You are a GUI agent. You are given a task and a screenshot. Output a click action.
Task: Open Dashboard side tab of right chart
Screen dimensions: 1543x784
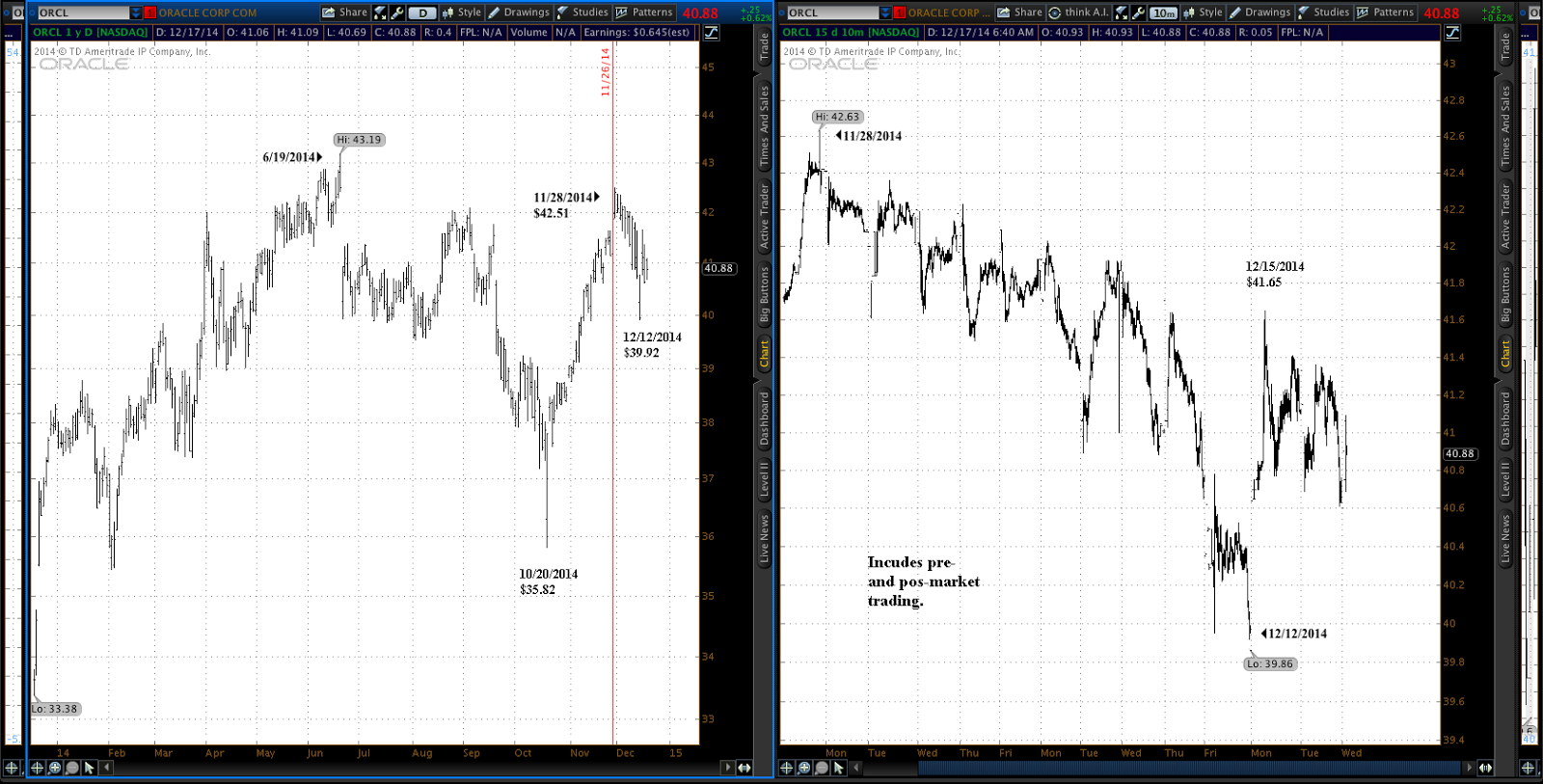point(1504,419)
